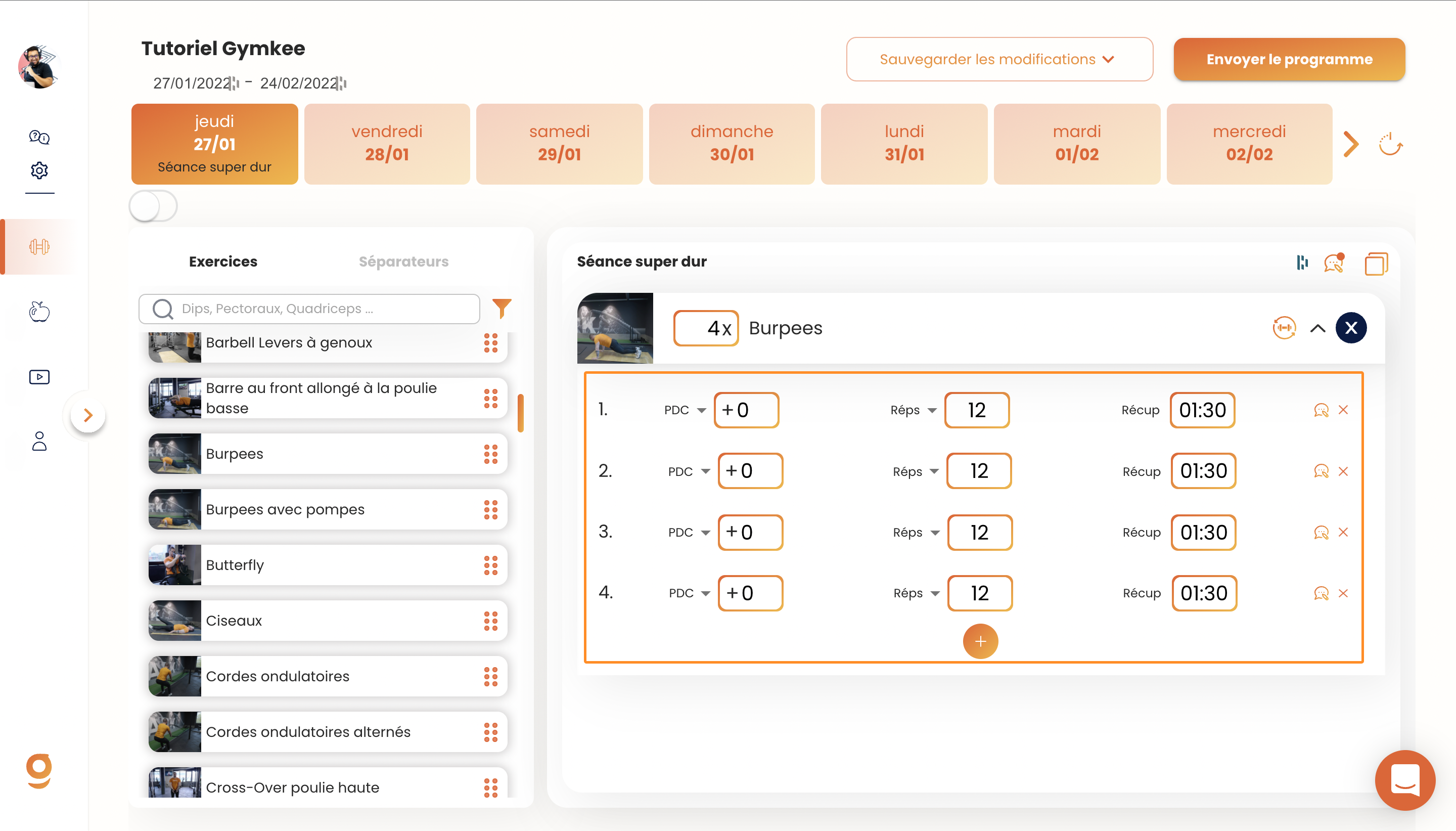This screenshot has height=831, width=1456.
Task: Click the start date 27/01/2022
Action: [x=192, y=83]
